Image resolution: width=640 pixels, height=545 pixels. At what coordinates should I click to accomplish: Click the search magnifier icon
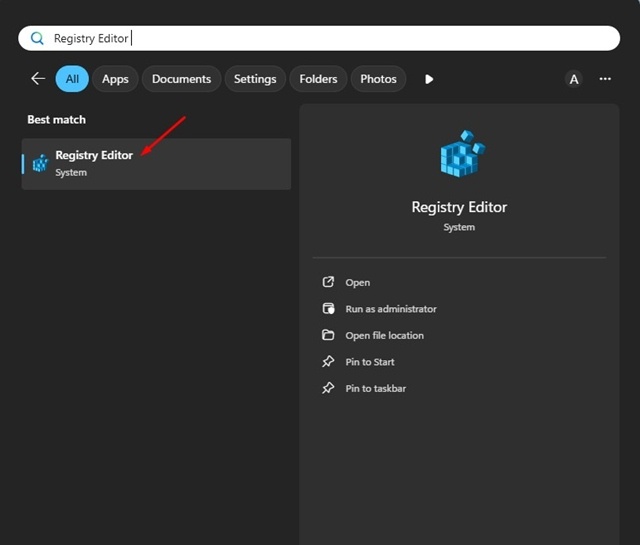(x=37, y=38)
